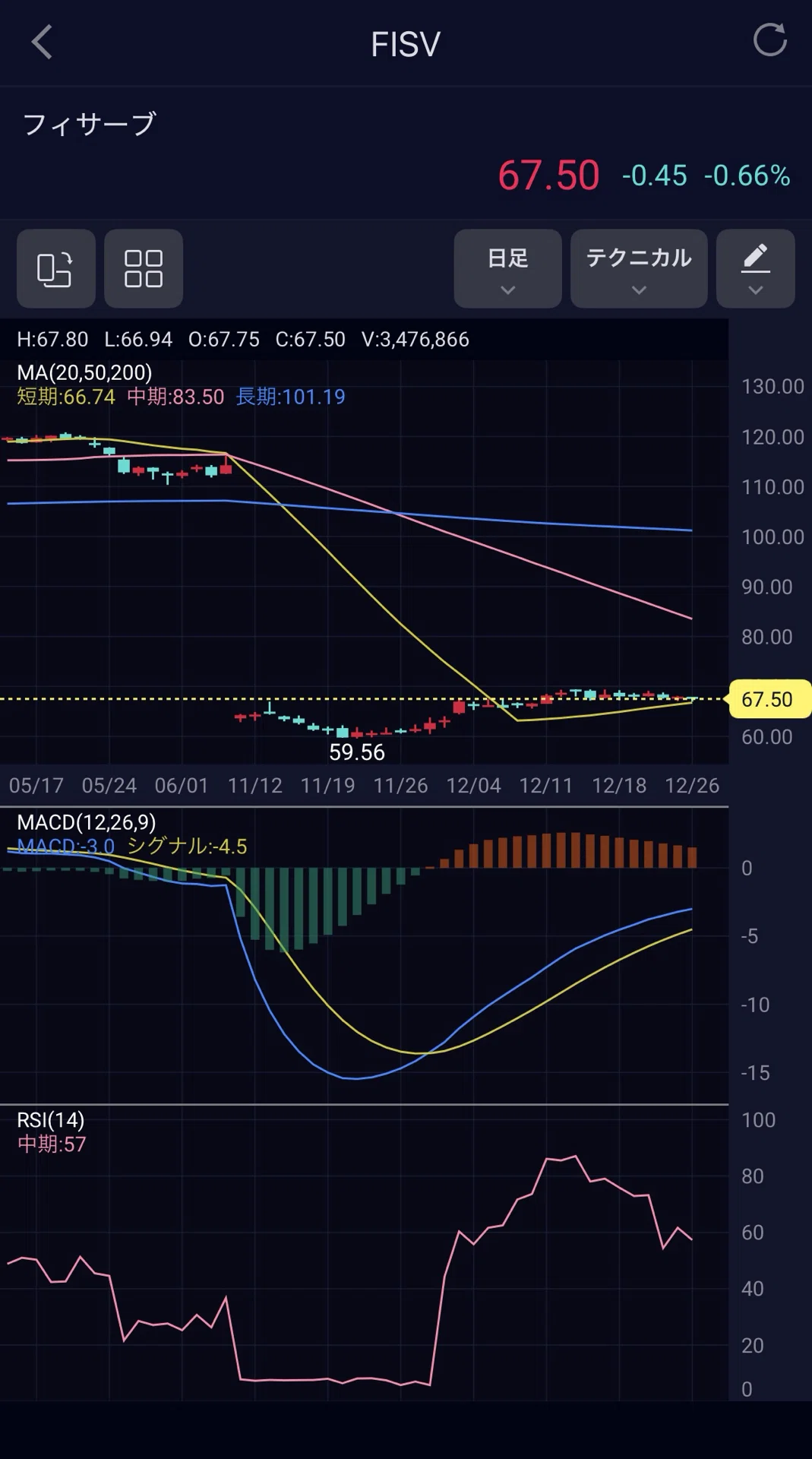Tap the 05/17 date on the axis
The width and height of the screenshot is (812, 1459).
(36, 786)
